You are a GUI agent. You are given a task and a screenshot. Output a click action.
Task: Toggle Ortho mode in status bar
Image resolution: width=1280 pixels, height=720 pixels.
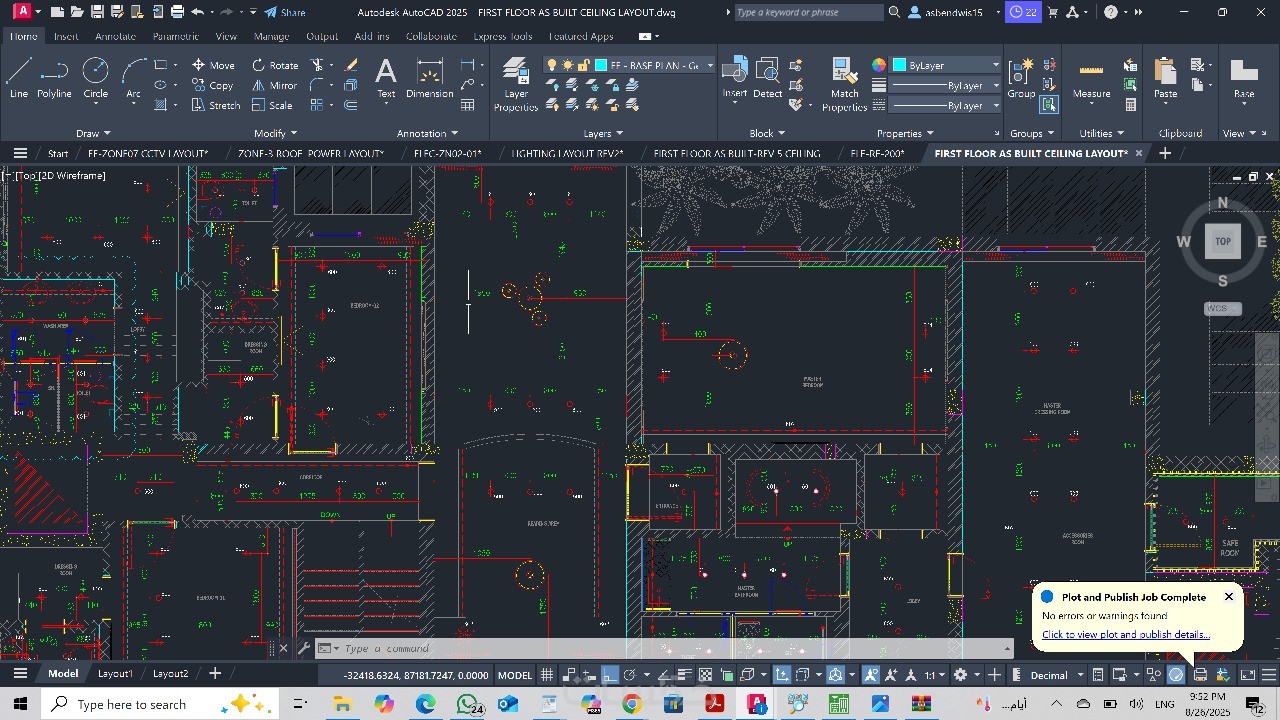coord(610,675)
